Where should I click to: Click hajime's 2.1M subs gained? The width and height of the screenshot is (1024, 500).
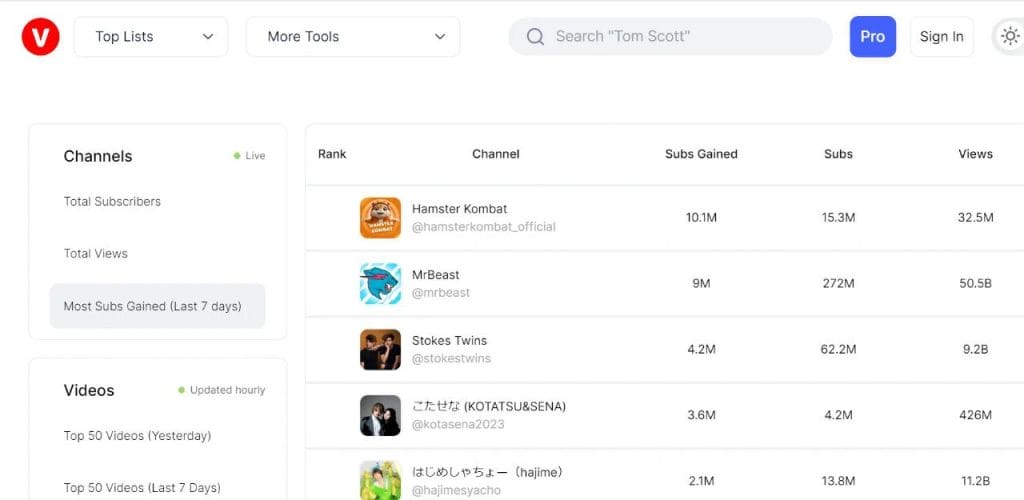(701, 482)
